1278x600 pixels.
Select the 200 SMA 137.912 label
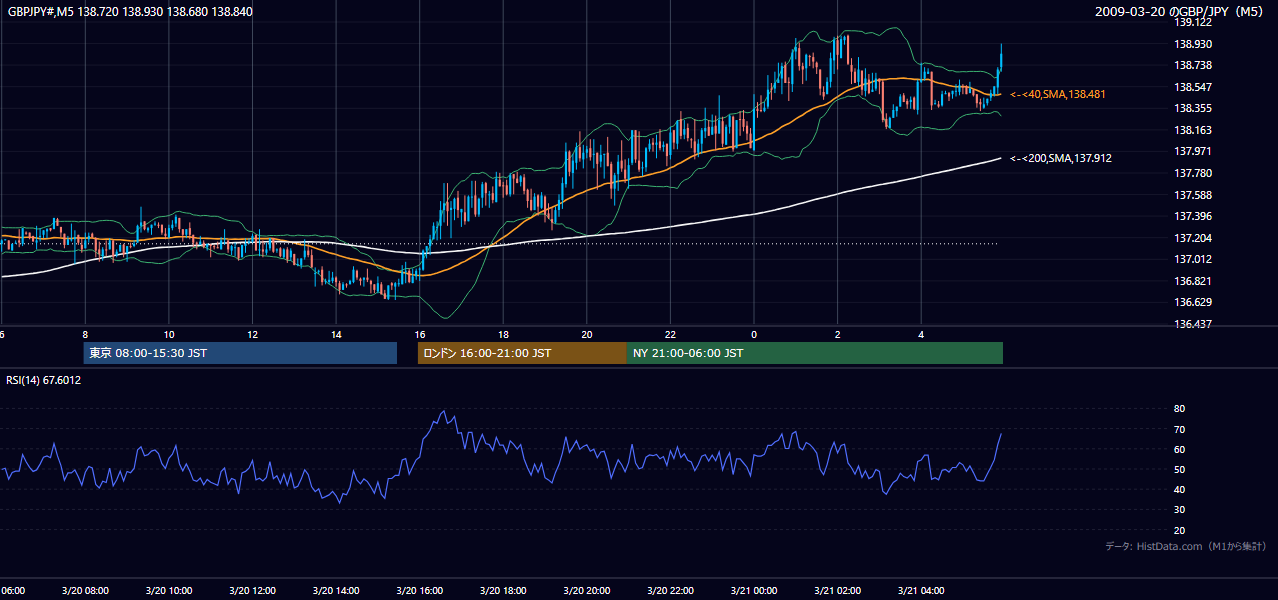point(1061,158)
